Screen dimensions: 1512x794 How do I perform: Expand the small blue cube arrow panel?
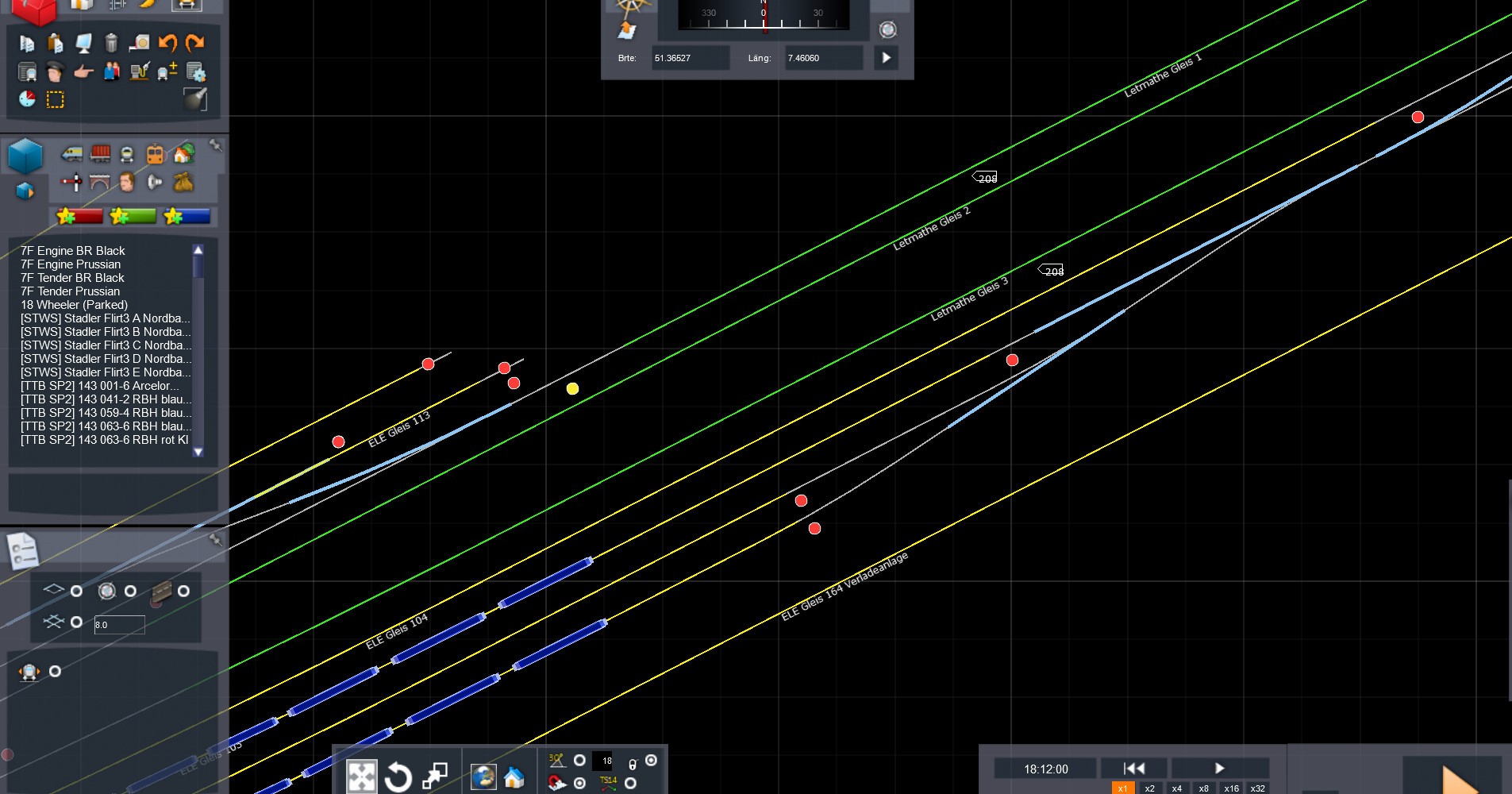pyautogui.click(x=25, y=191)
